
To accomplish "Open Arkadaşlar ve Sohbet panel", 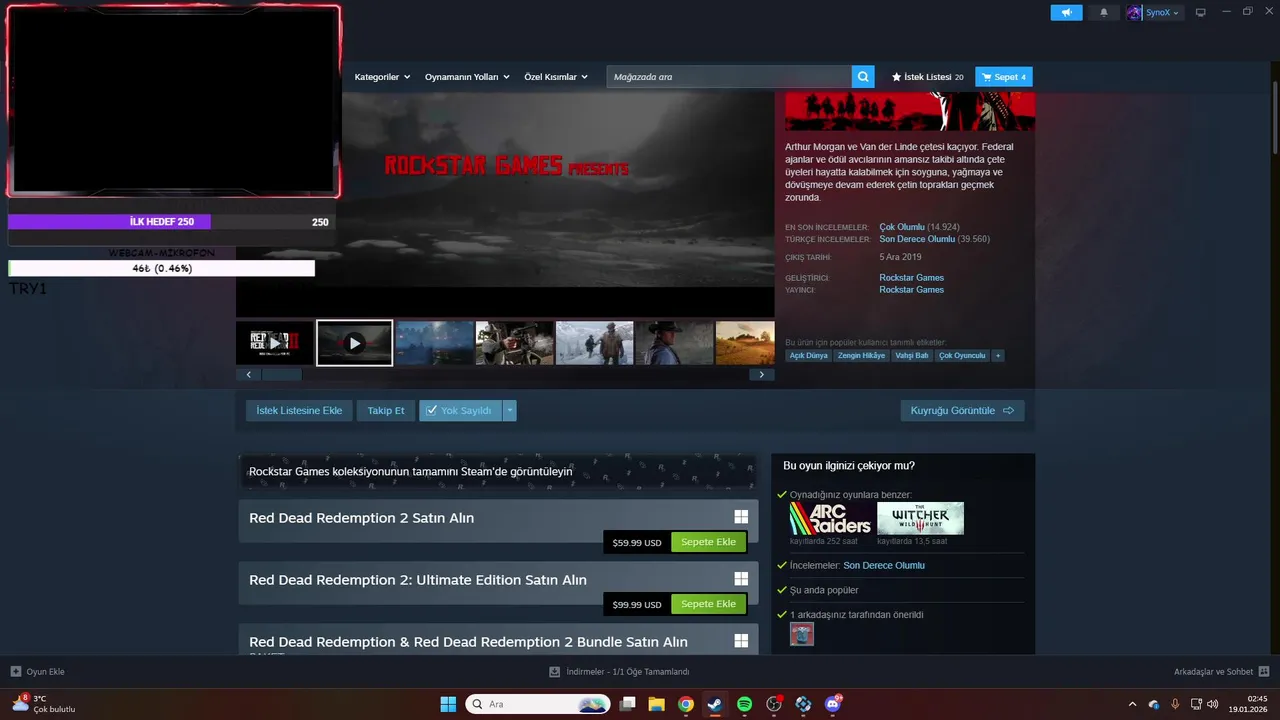I will coord(1221,672).
